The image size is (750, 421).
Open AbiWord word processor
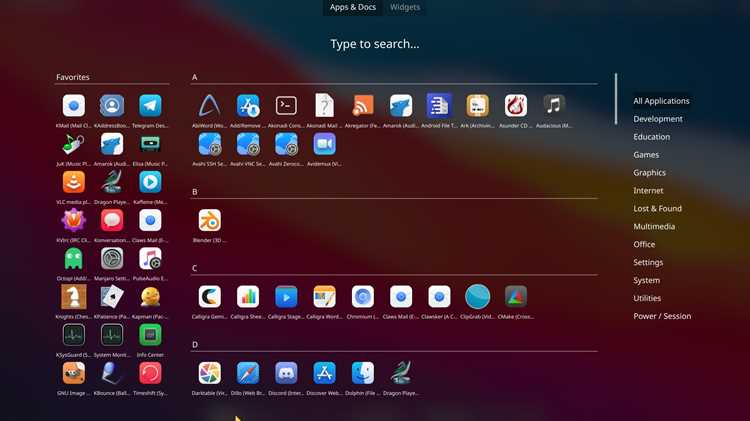point(210,106)
